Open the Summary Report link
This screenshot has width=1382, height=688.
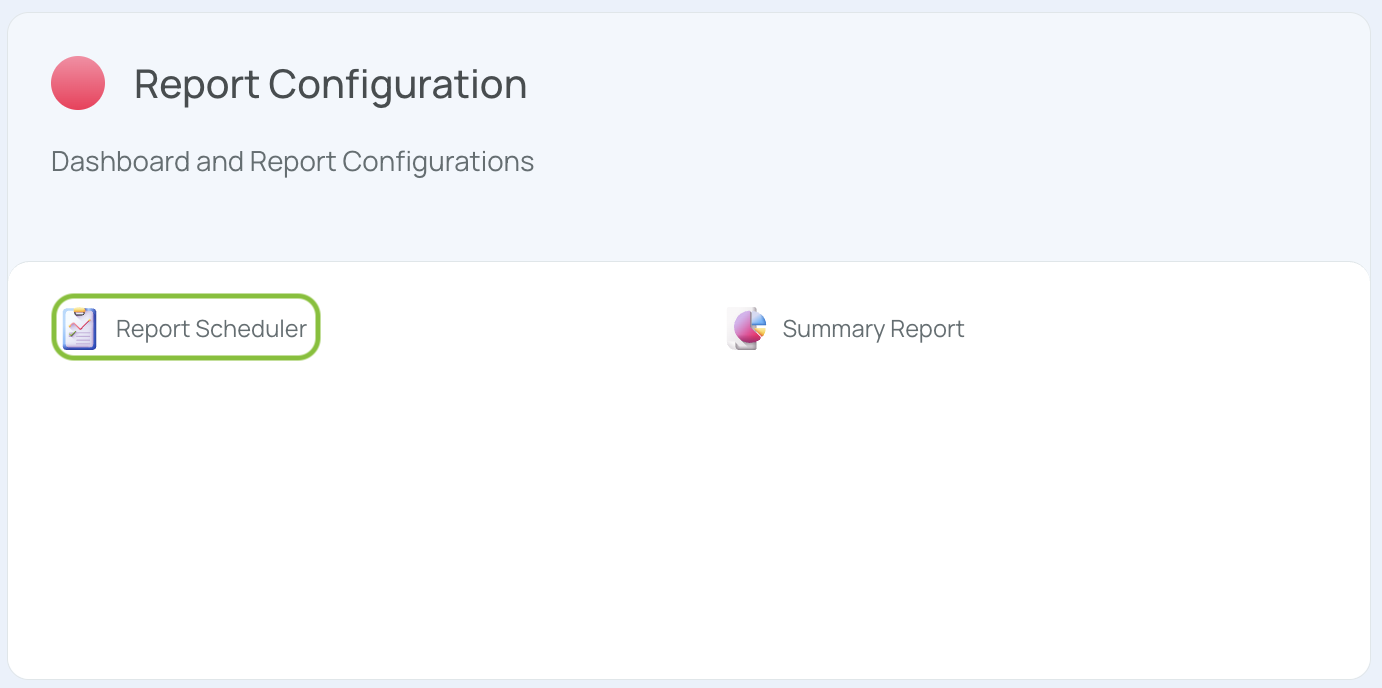click(x=845, y=328)
